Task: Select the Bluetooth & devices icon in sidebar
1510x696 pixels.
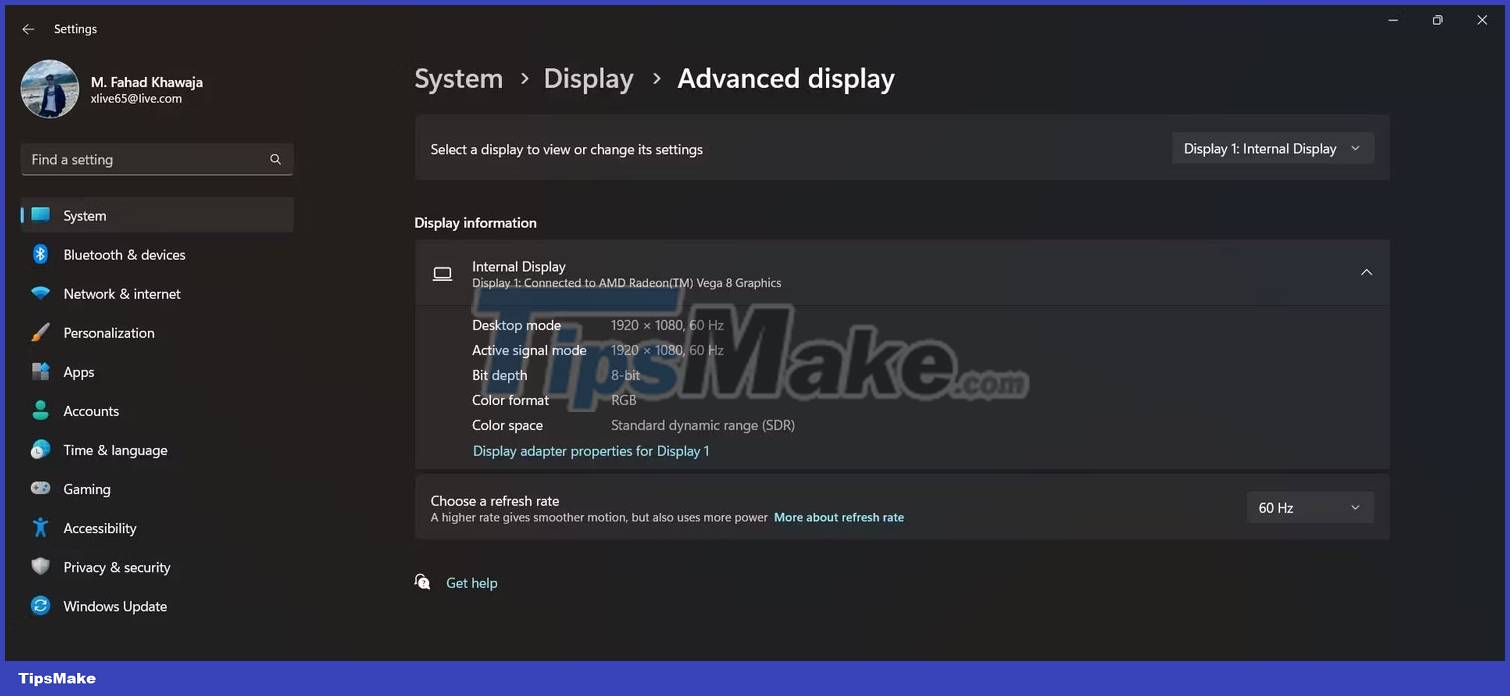Action: (39, 254)
